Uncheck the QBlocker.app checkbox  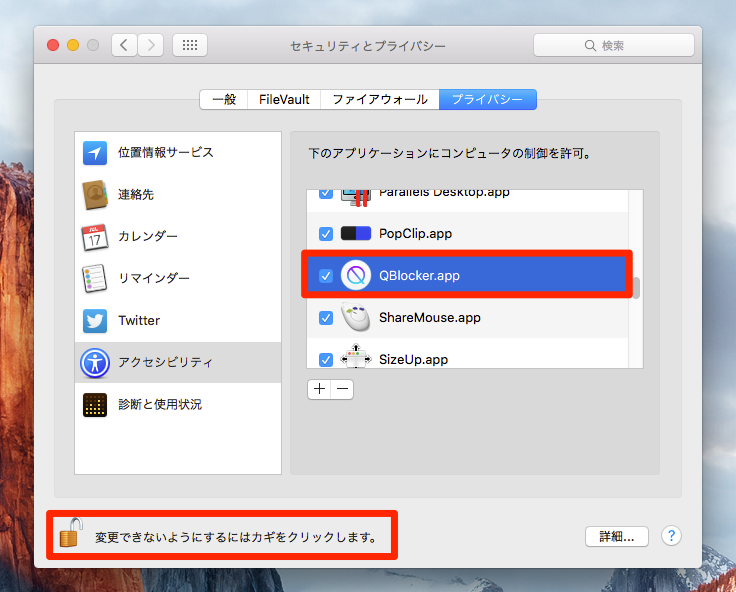(326, 276)
